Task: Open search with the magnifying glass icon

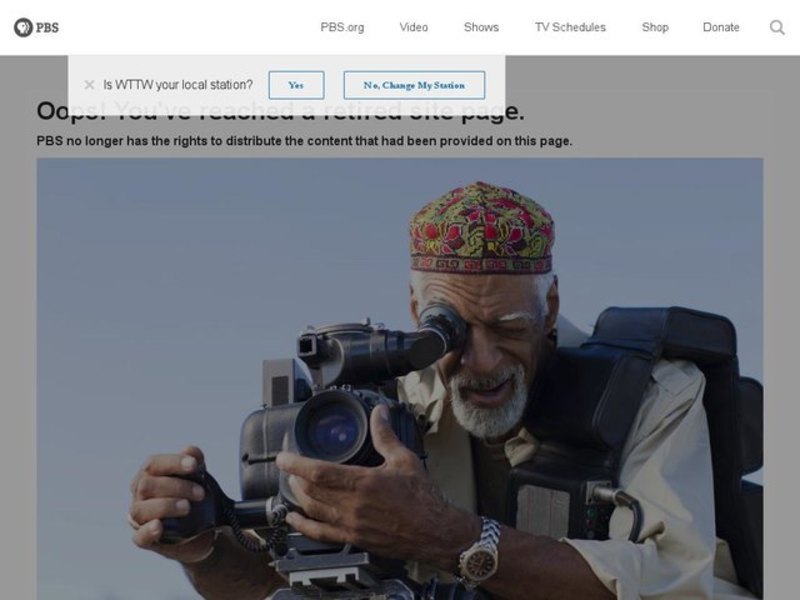Action: click(x=777, y=27)
